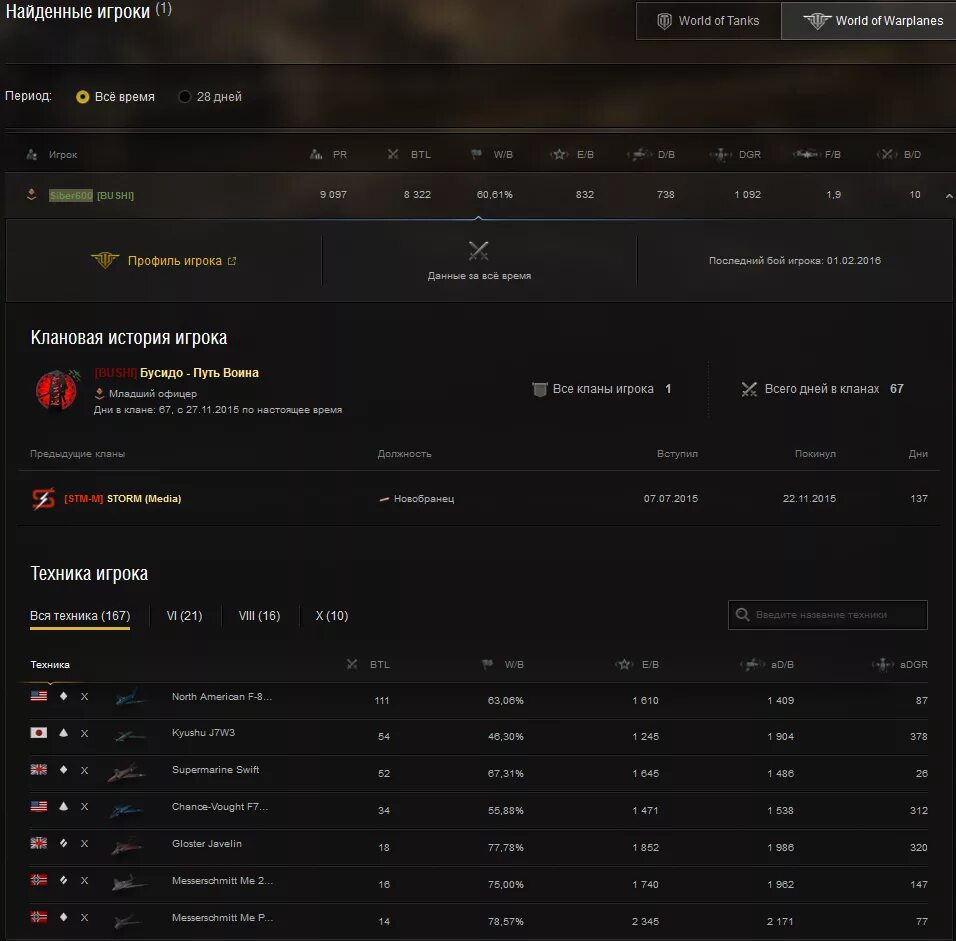Click the Kyushu J7W3 plane thumbnail
The height and width of the screenshot is (941, 956).
coord(129,736)
